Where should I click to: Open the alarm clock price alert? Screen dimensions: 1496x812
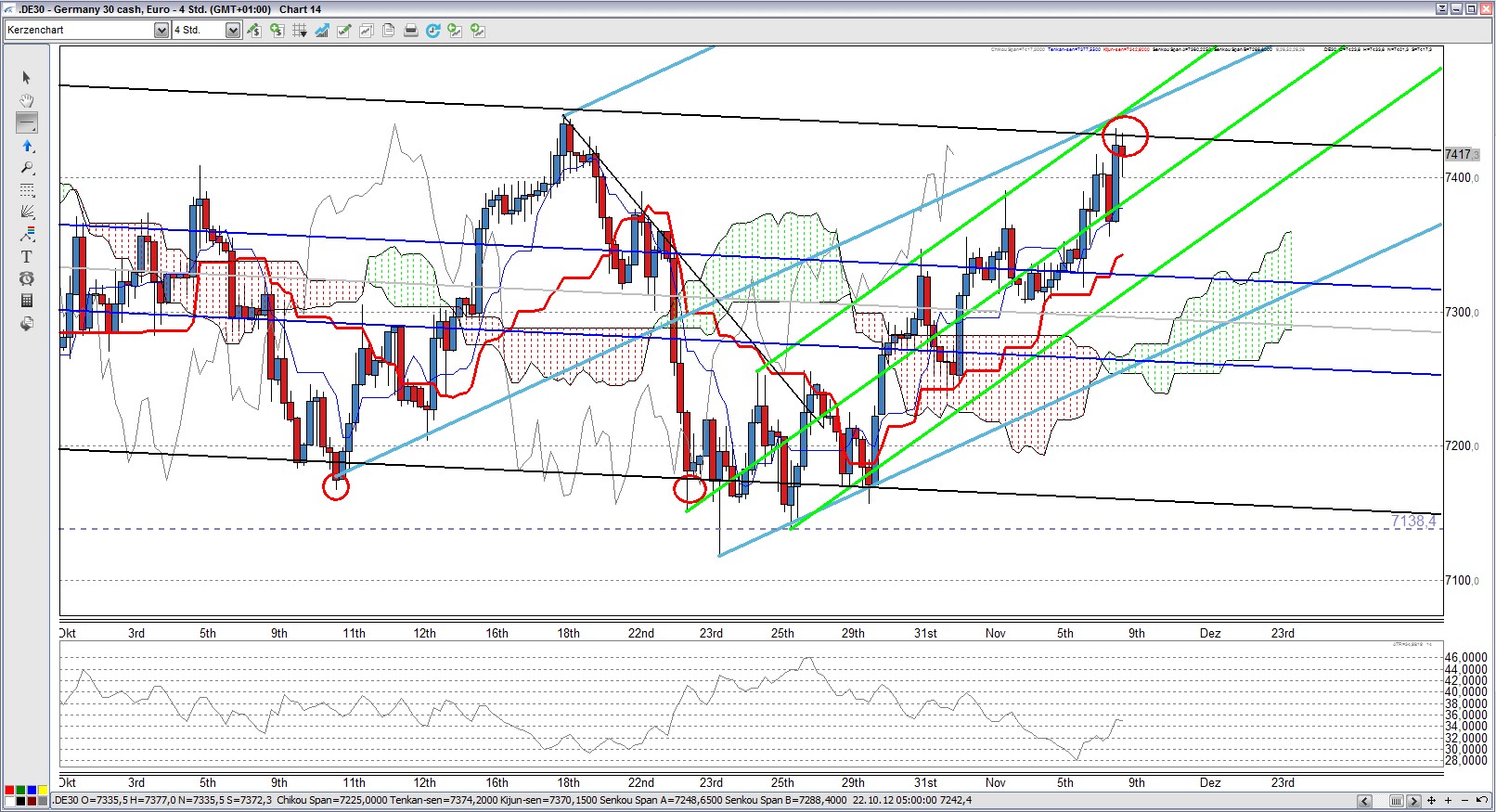27,278
